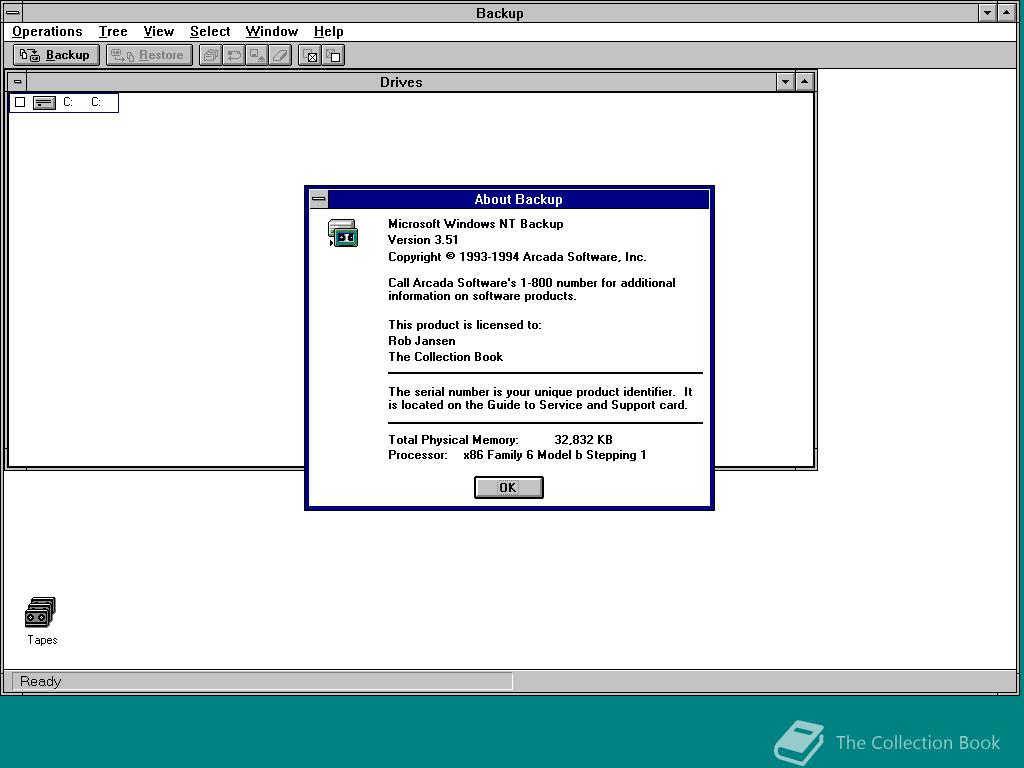Open the Select menu

click(210, 31)
